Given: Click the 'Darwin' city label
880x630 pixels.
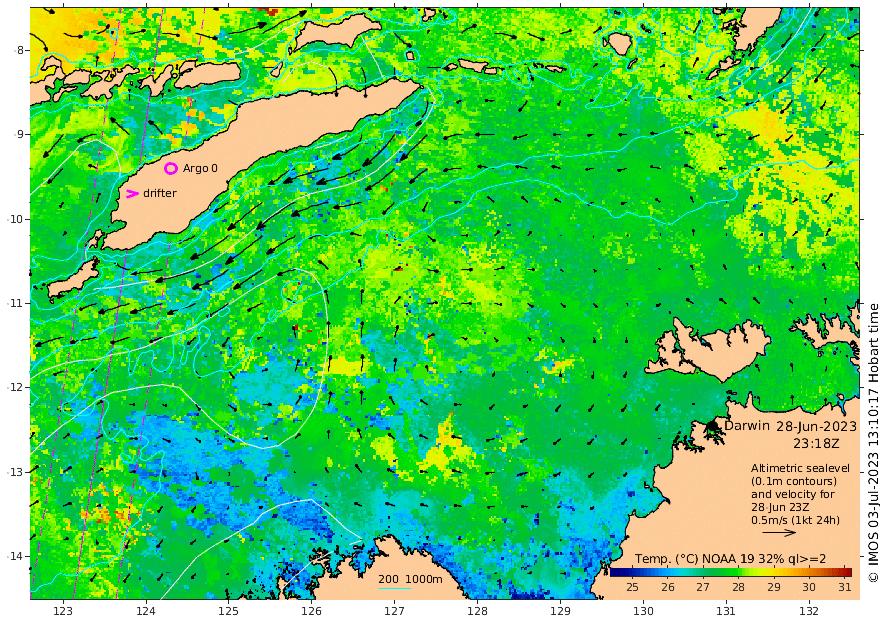Looking at the screenshot, I should coord(747,426).
